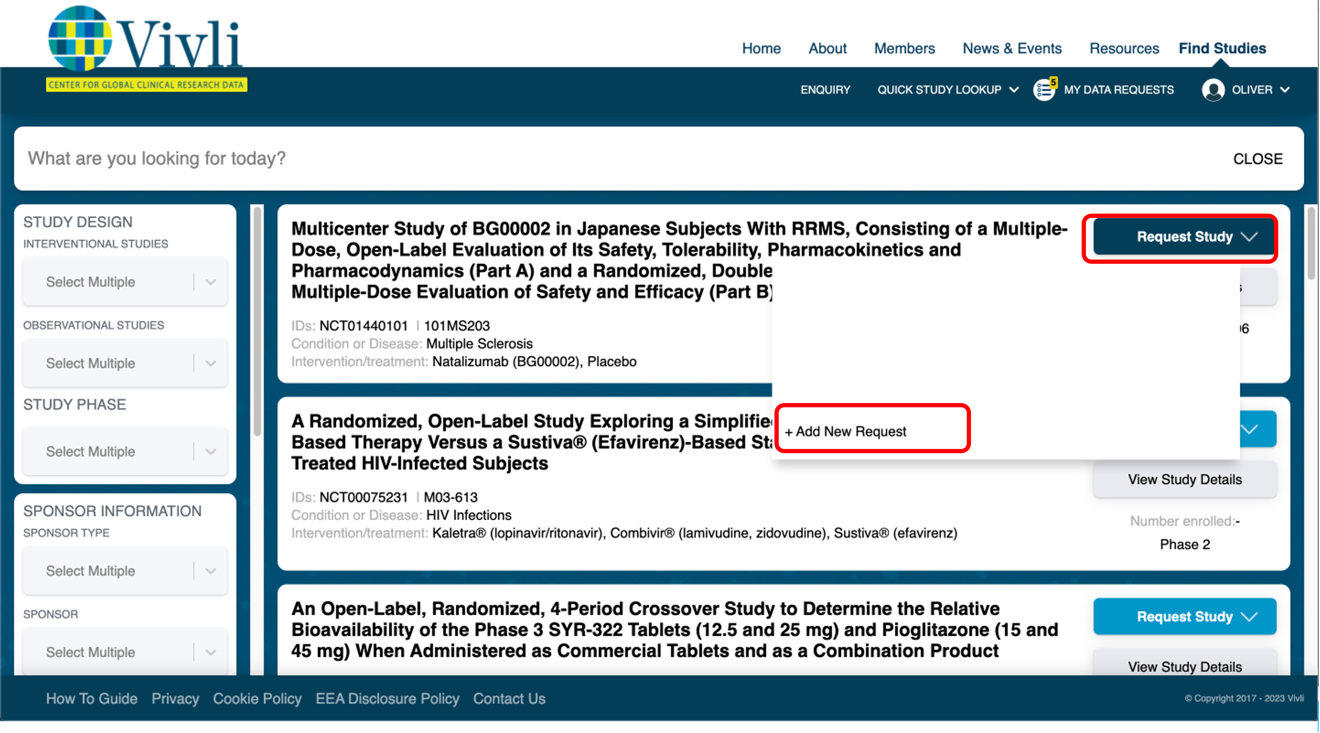1320x733 pixels.
Task: Open the How To Guide link
Action: (x=92, y=699)
